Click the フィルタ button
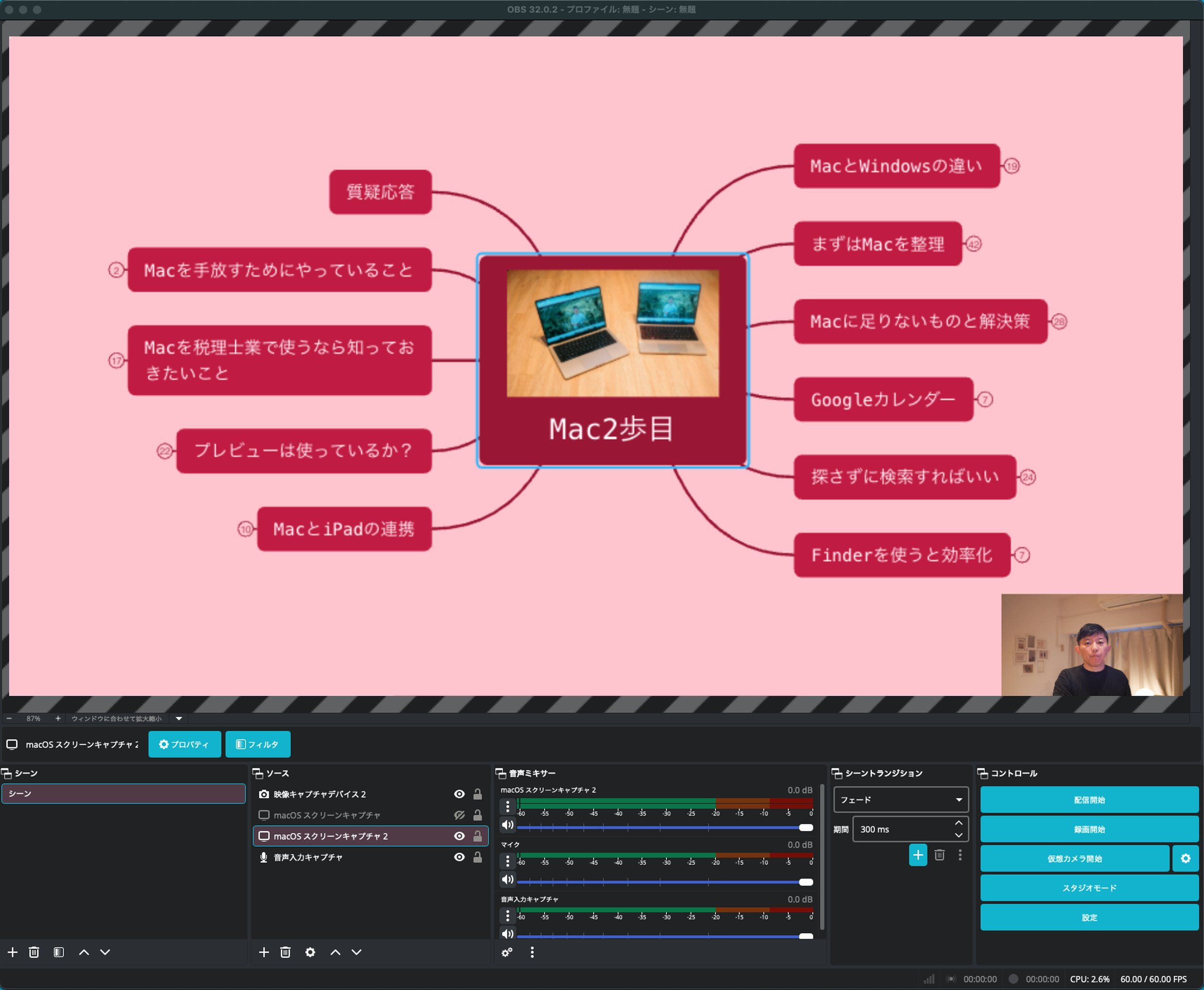 coord(257,744)
